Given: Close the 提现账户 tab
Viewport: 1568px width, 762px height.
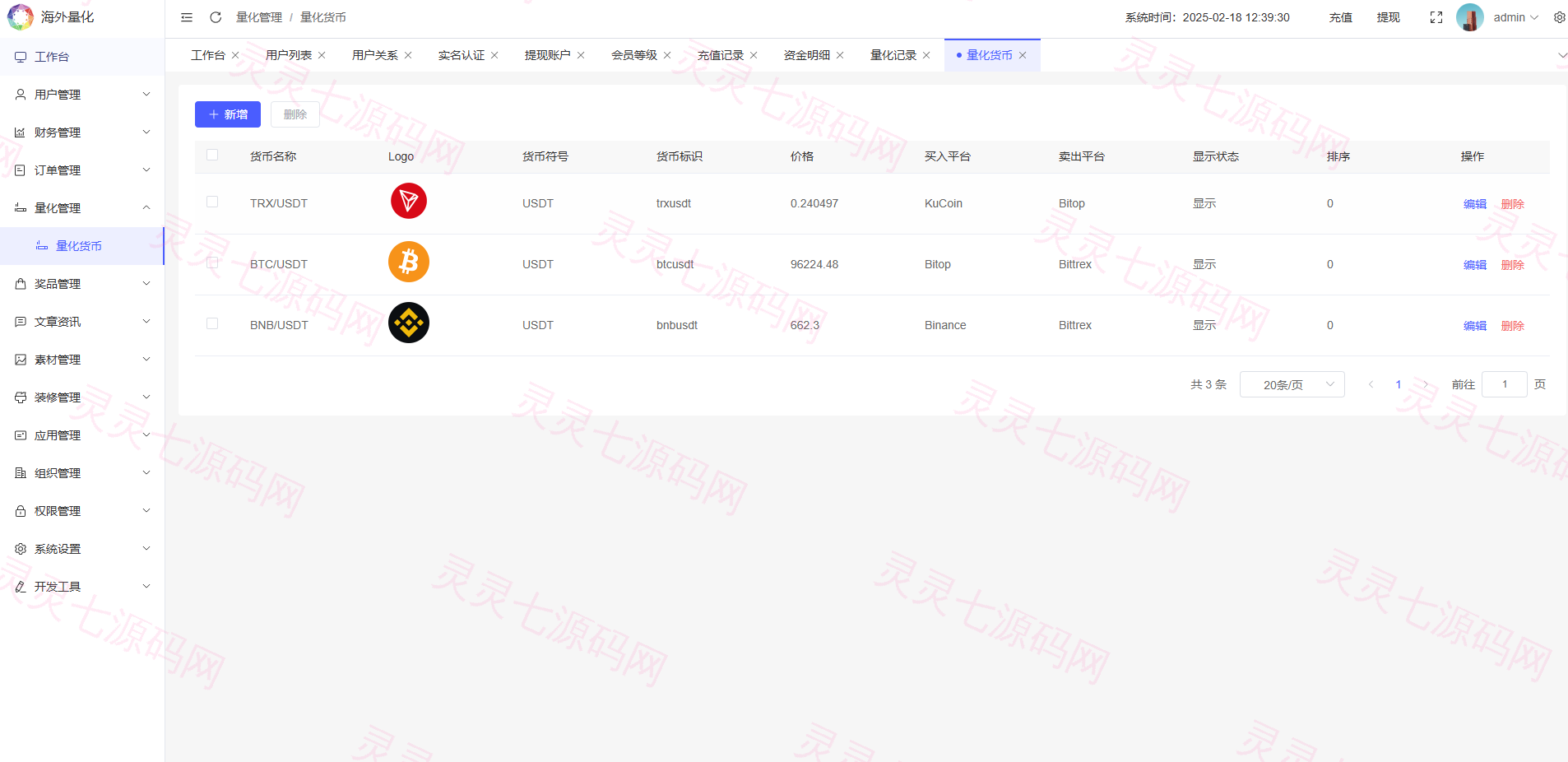Looking at the screenshot, I should 581,55.
